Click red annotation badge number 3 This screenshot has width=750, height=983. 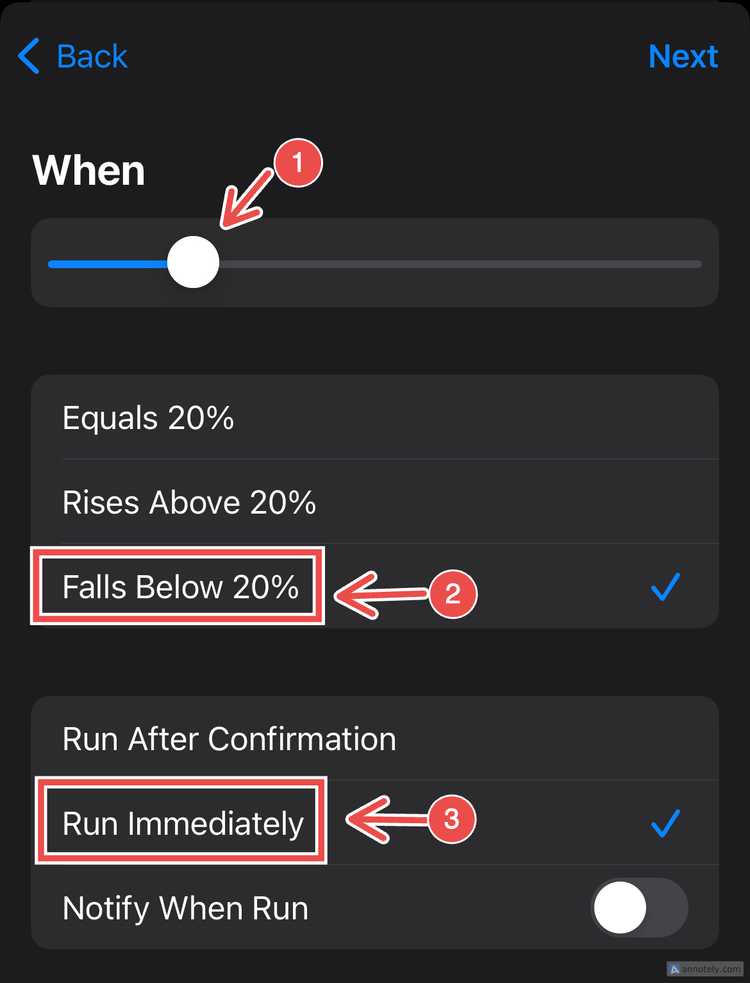click(452, 818)
